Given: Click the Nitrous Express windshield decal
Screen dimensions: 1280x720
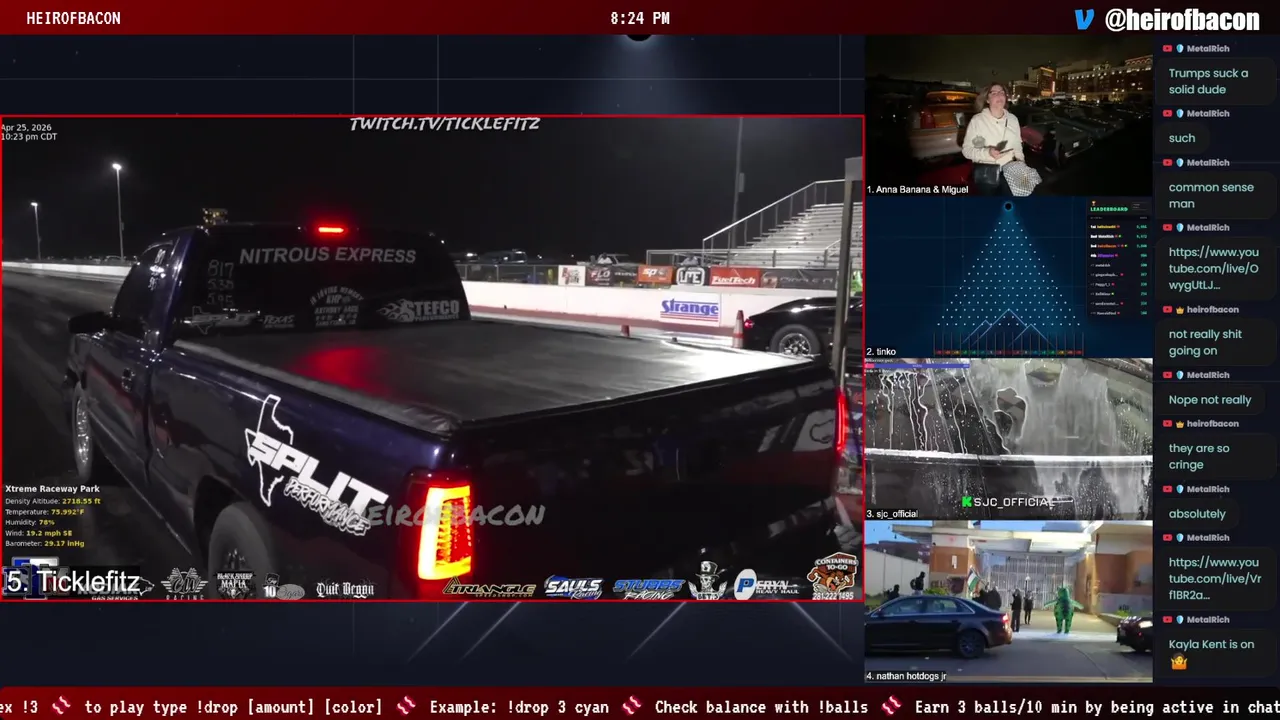Looking at the screenshot, I should point(327,256).
